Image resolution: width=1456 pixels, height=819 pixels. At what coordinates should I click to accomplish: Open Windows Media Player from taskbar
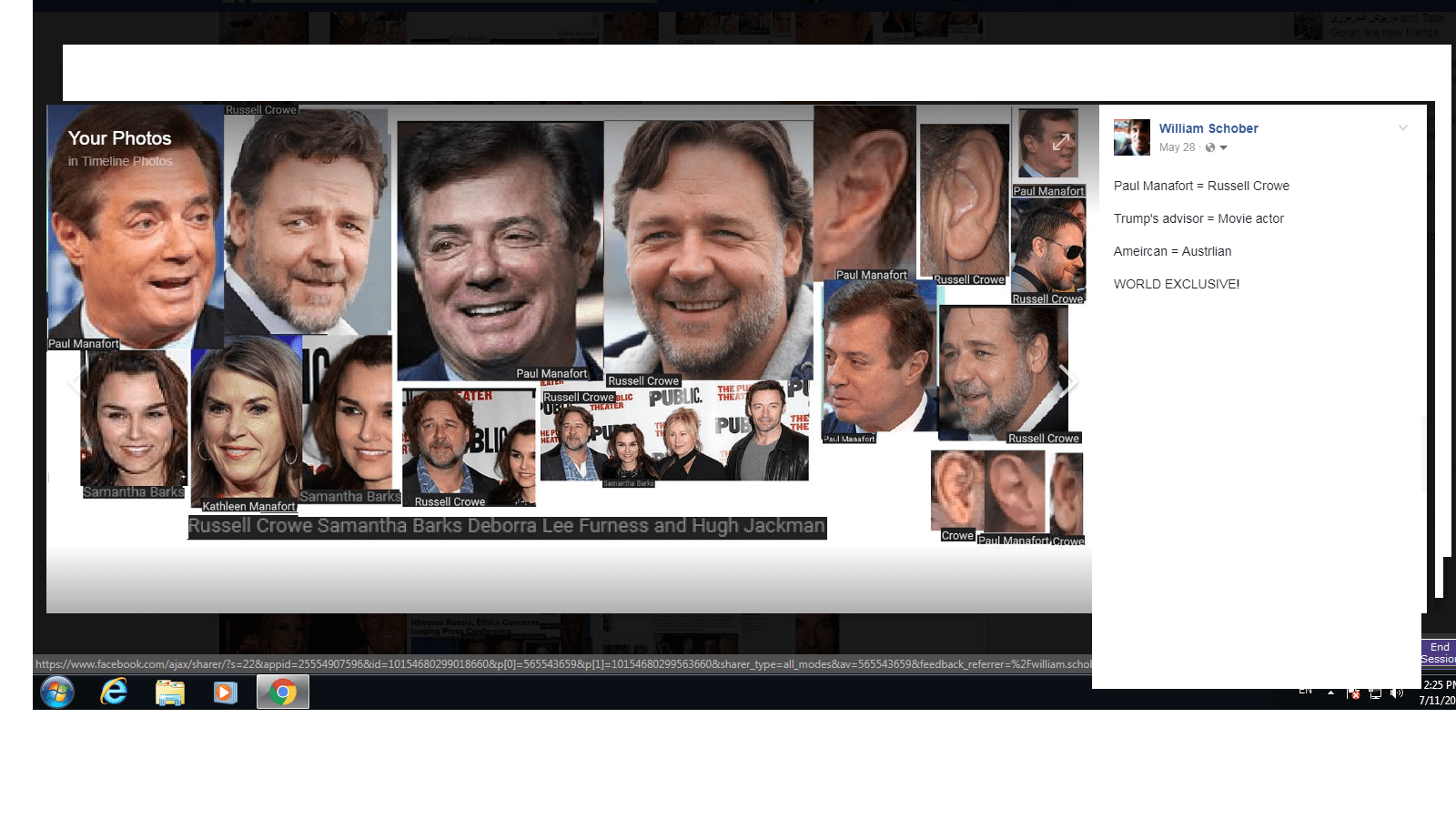pyautogui.click(x=226, y=693)
